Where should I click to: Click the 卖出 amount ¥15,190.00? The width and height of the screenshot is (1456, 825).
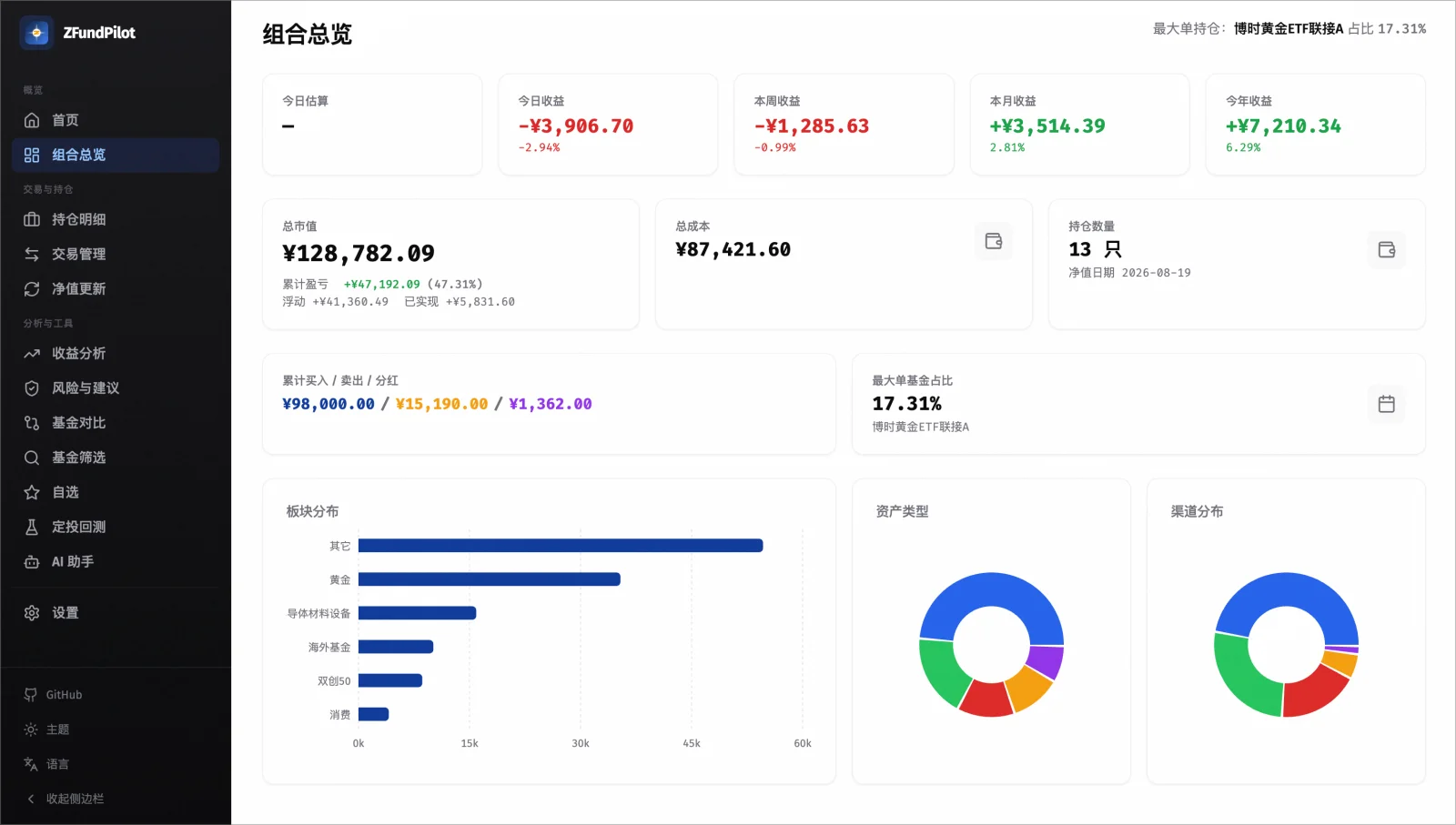pyautogui.click(x=441, y=404)
